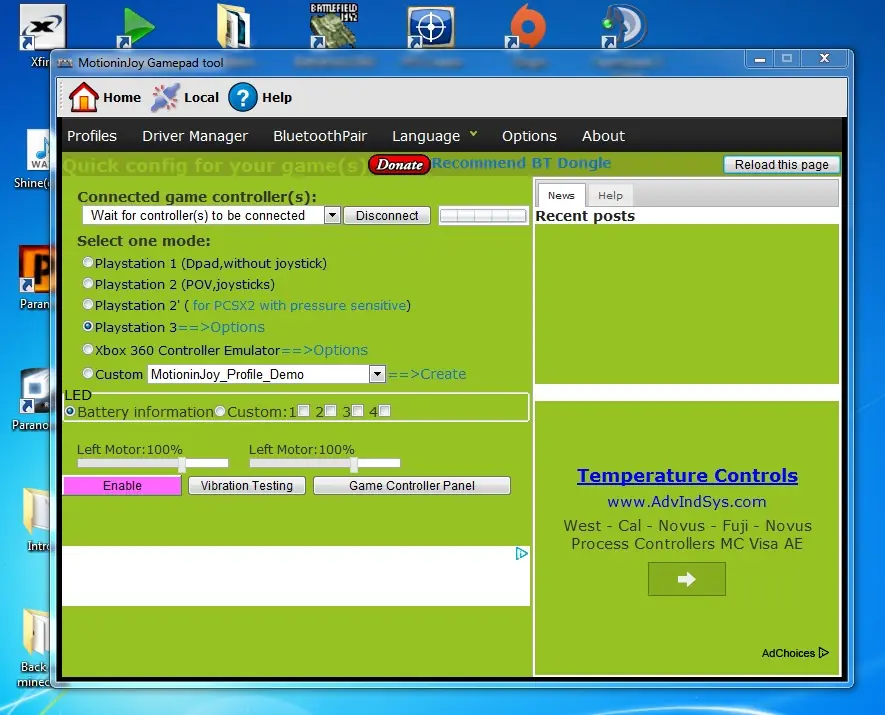The image size is (885, 715).
Task: Open the TeamSpeak headset desktop shortcut
Action: point(625,27)
